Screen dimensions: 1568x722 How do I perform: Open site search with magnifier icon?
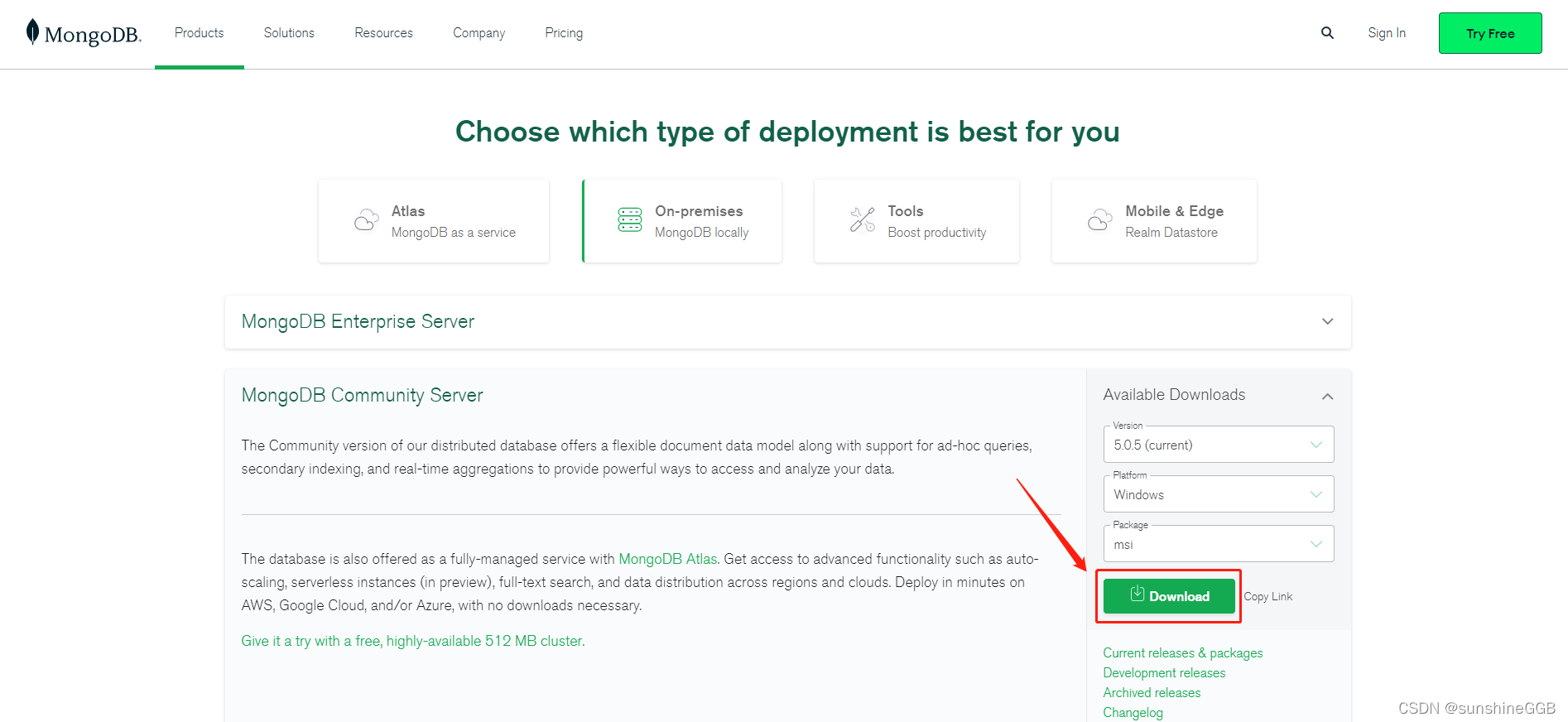1327,33
